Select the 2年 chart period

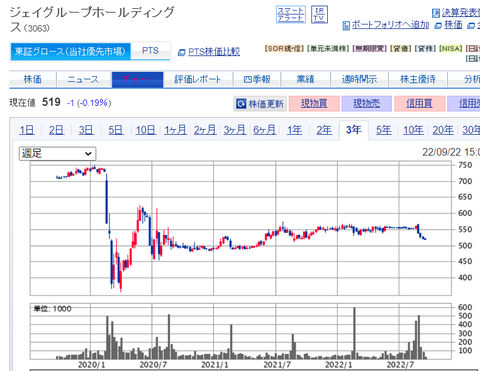[x=324, y=130]
